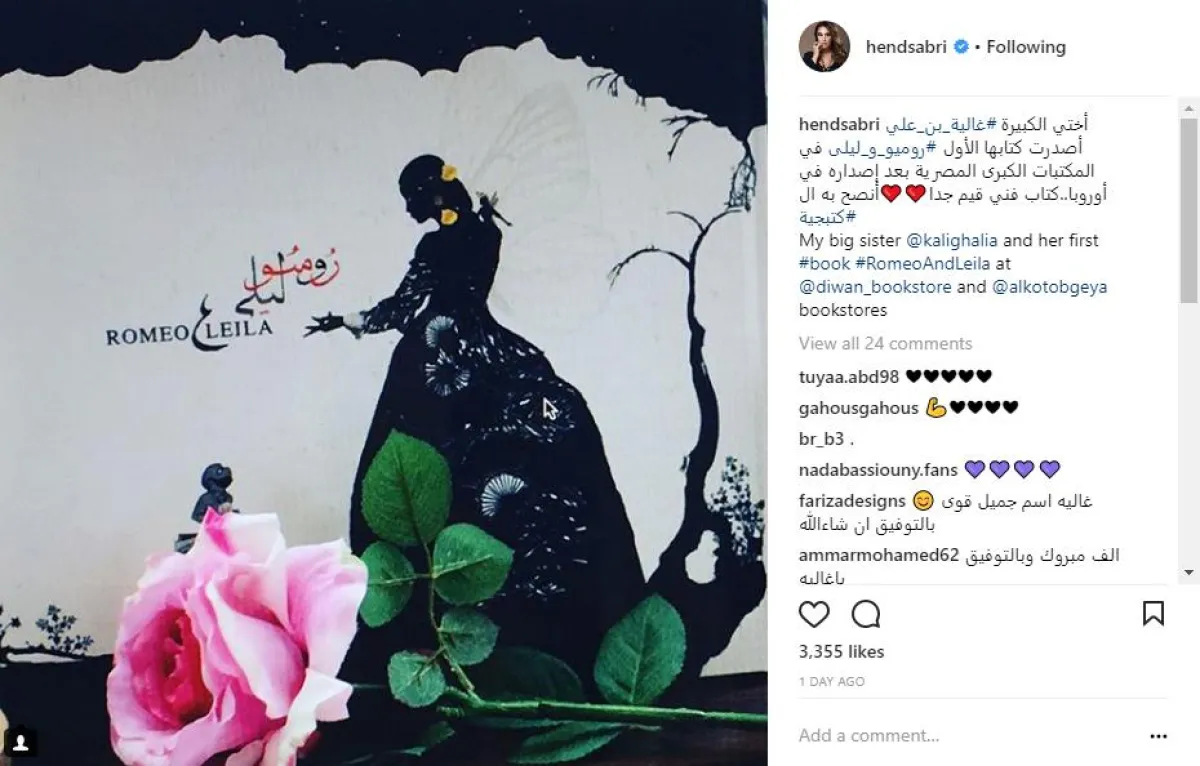Click the comments scrollbar down arrow

point(1189,572)
